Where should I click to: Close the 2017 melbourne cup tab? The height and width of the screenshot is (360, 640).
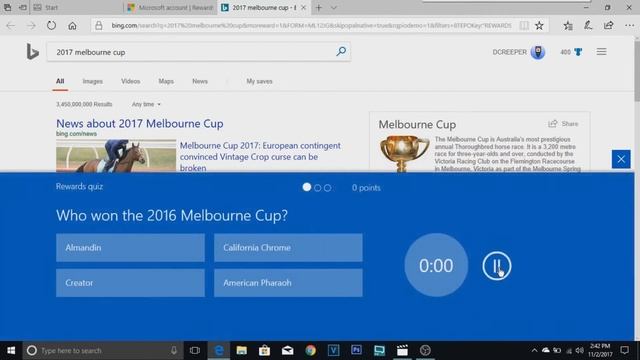click(304, 7)
